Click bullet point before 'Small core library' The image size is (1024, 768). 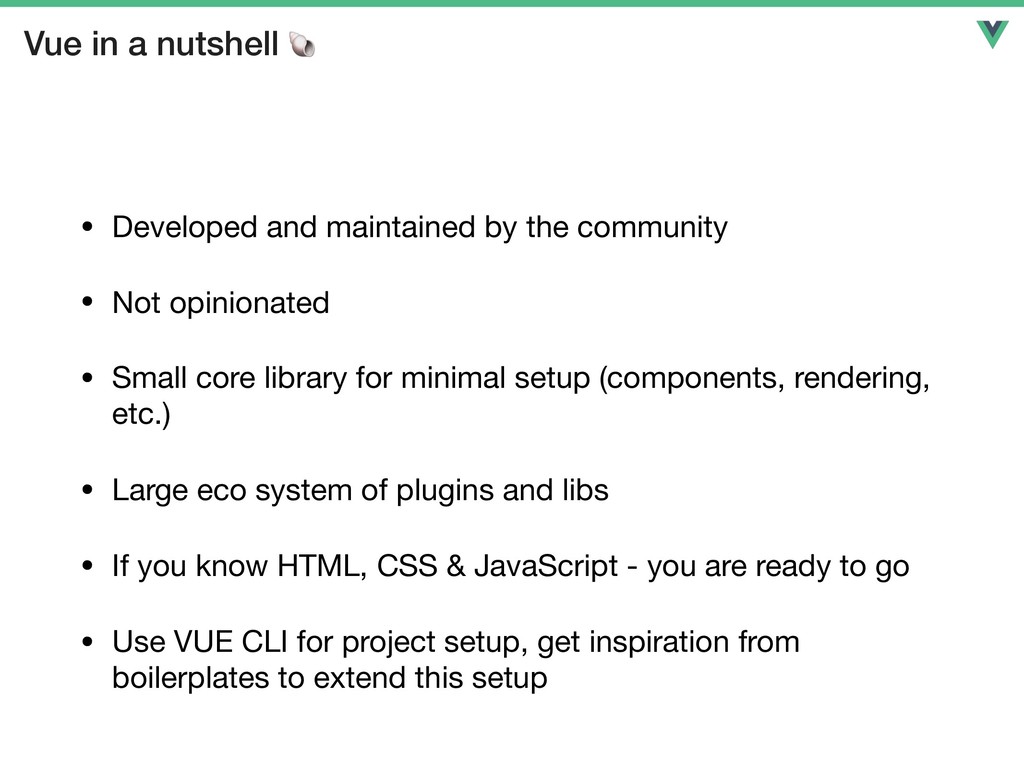[x=88, y=377]
